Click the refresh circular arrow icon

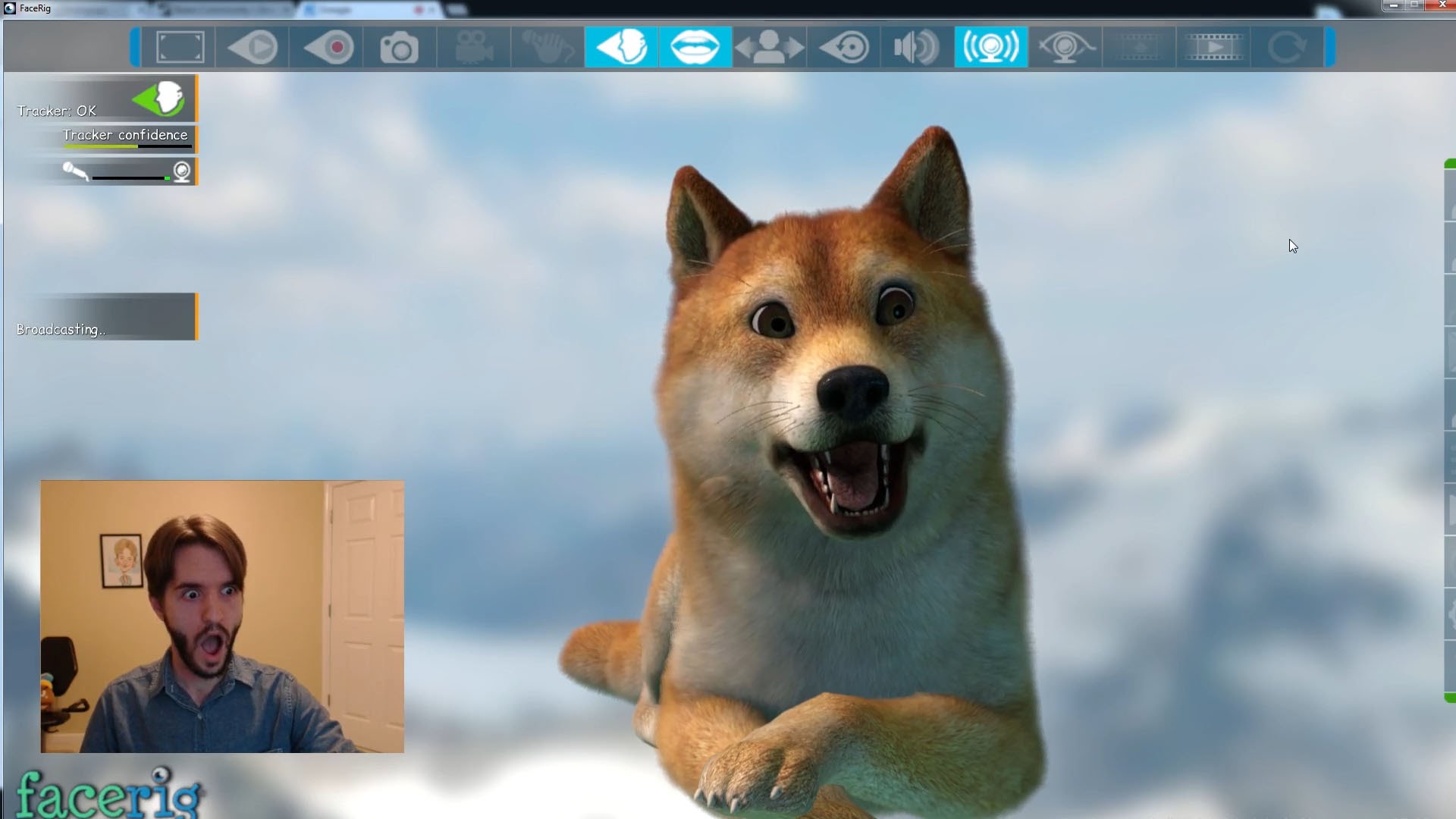pyautogui.click(x=1287, y=47)
